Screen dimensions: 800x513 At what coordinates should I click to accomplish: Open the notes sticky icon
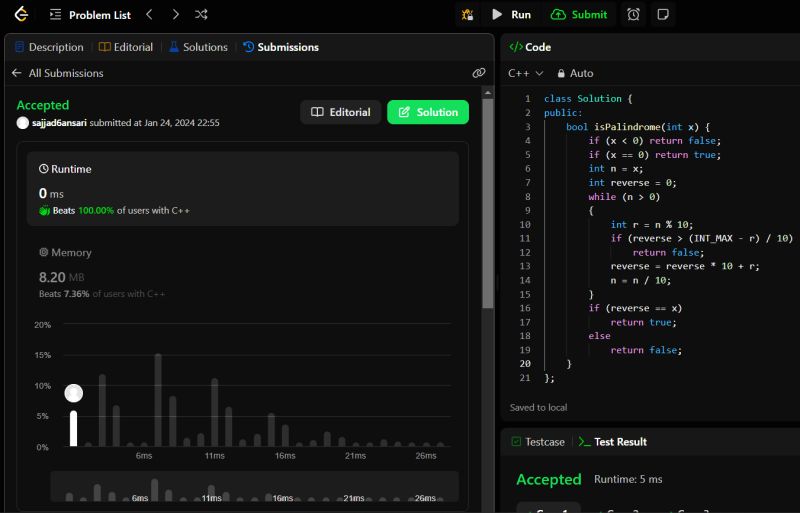663,15
